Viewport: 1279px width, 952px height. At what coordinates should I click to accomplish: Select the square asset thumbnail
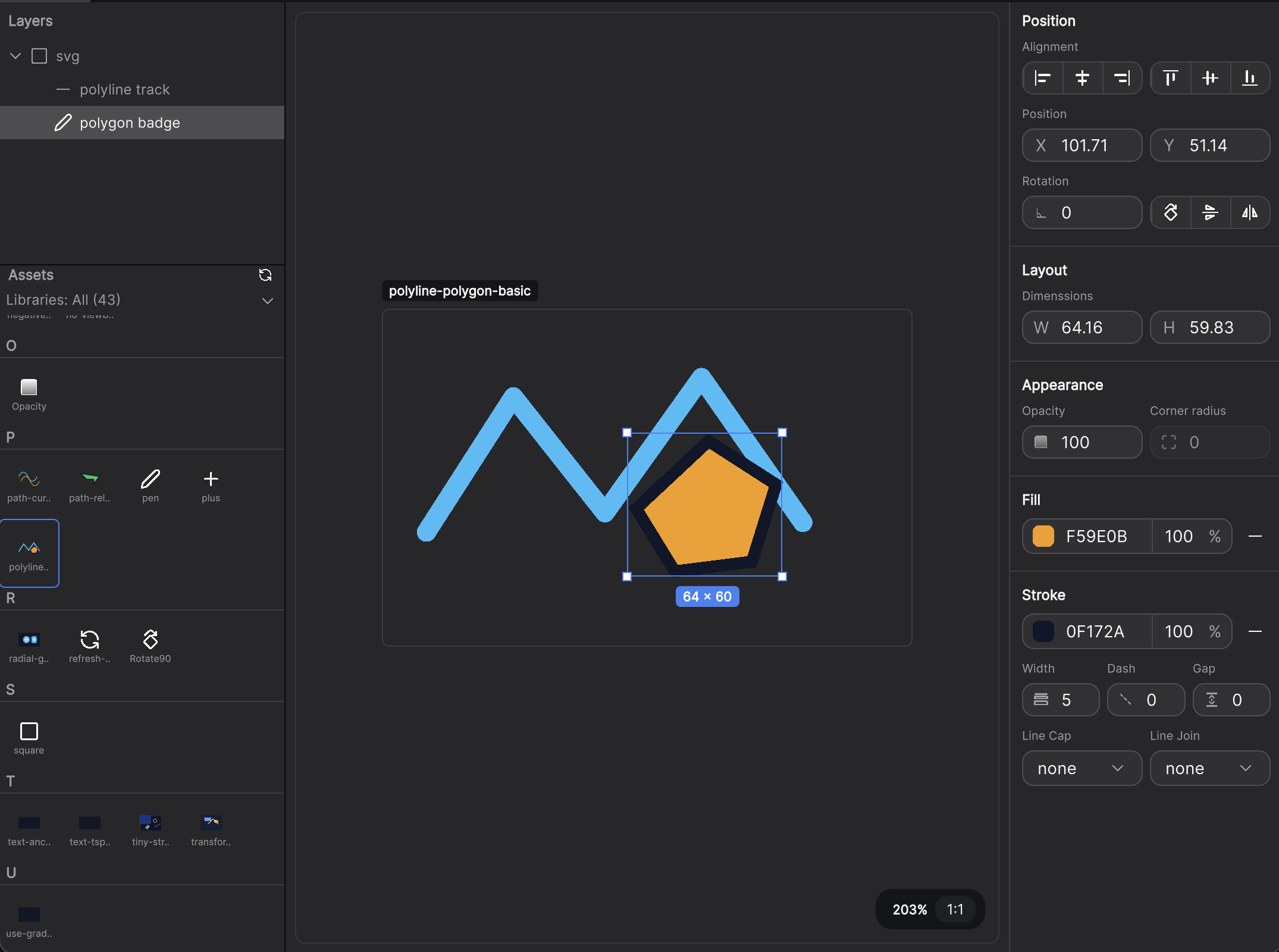29,730
